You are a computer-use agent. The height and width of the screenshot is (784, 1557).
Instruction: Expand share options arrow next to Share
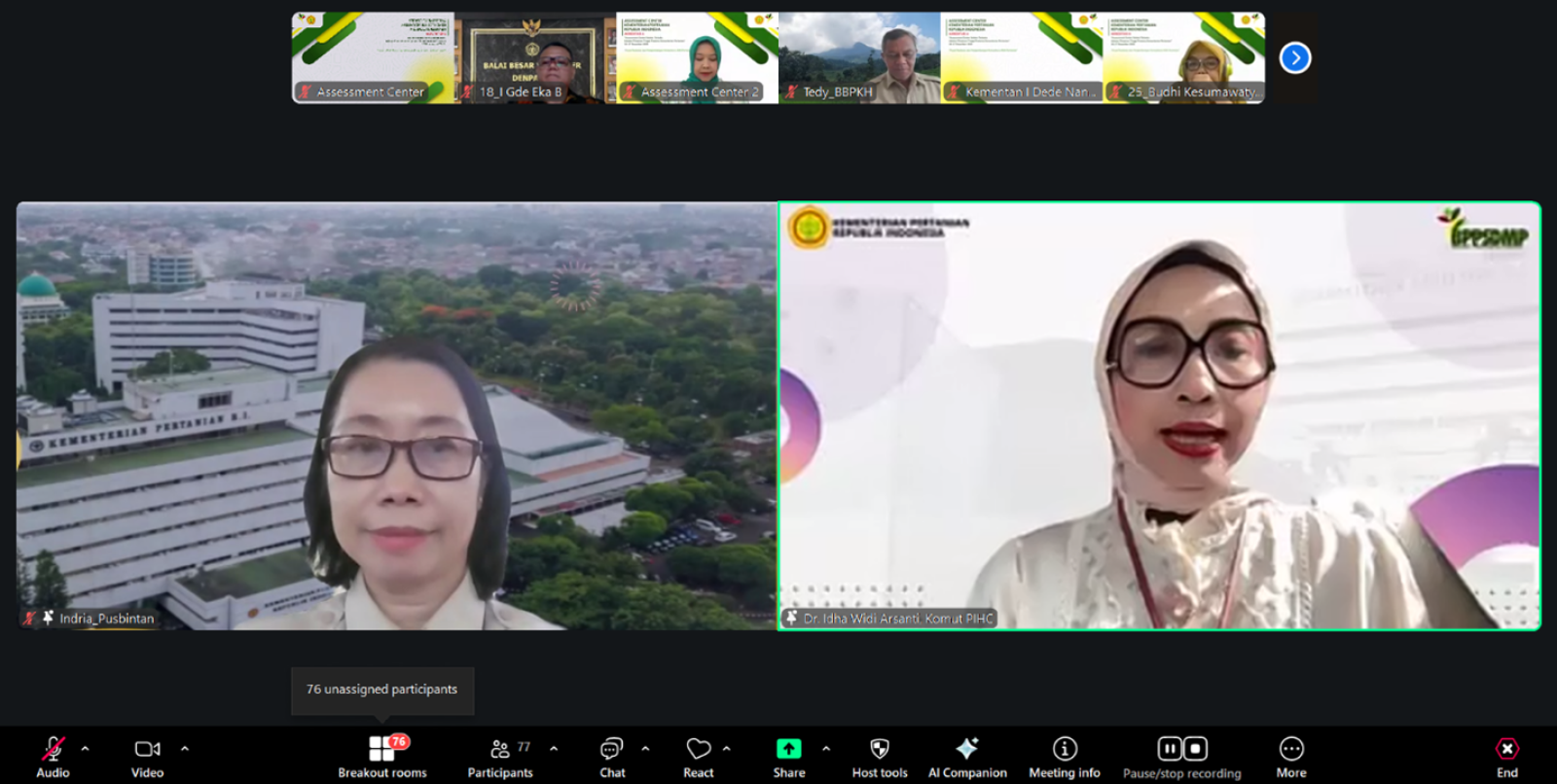(826, 749)
